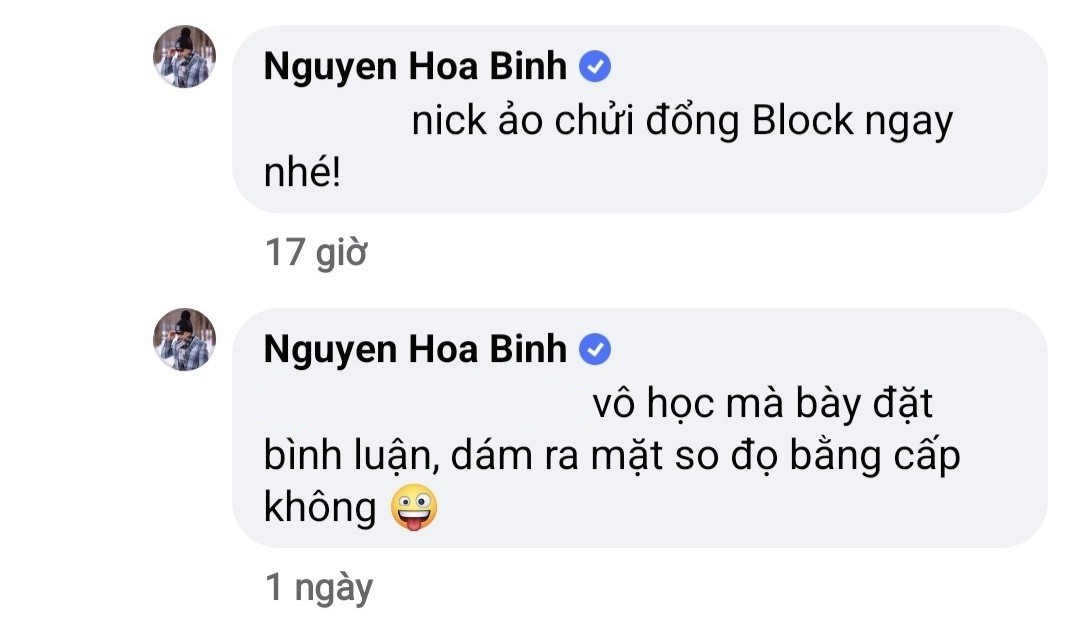Click the Nguyen Hoa Binh name in the second comment

click(415, 349)
